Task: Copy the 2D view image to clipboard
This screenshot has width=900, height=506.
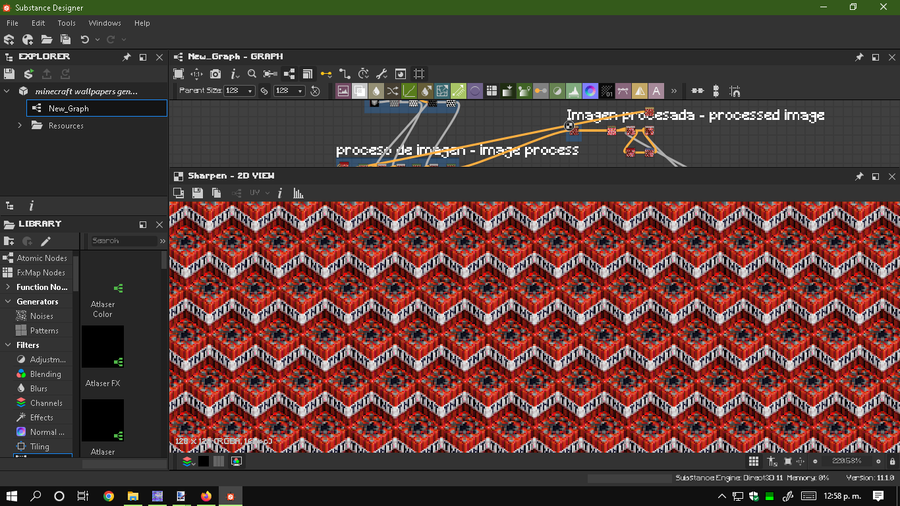Action: pyautogui.click(x=216, y=193)
